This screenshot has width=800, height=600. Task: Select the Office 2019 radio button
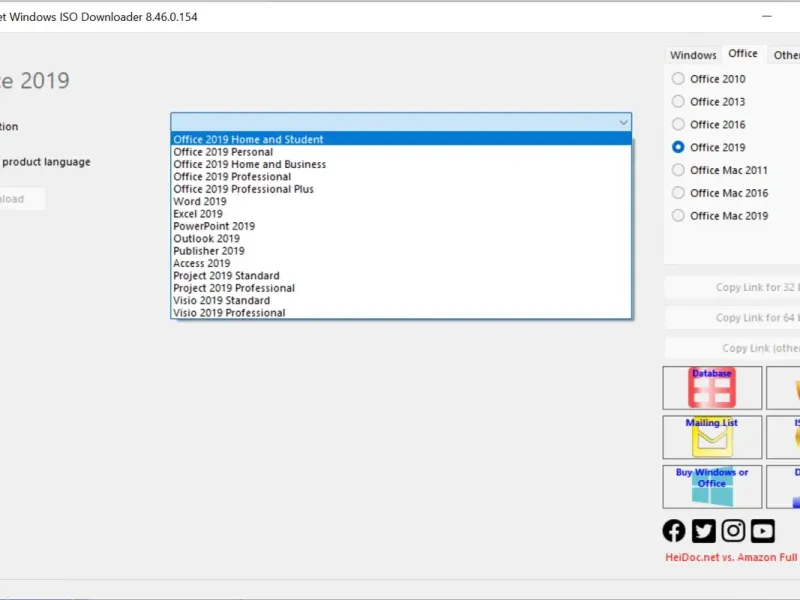click(x=678, y=147)
